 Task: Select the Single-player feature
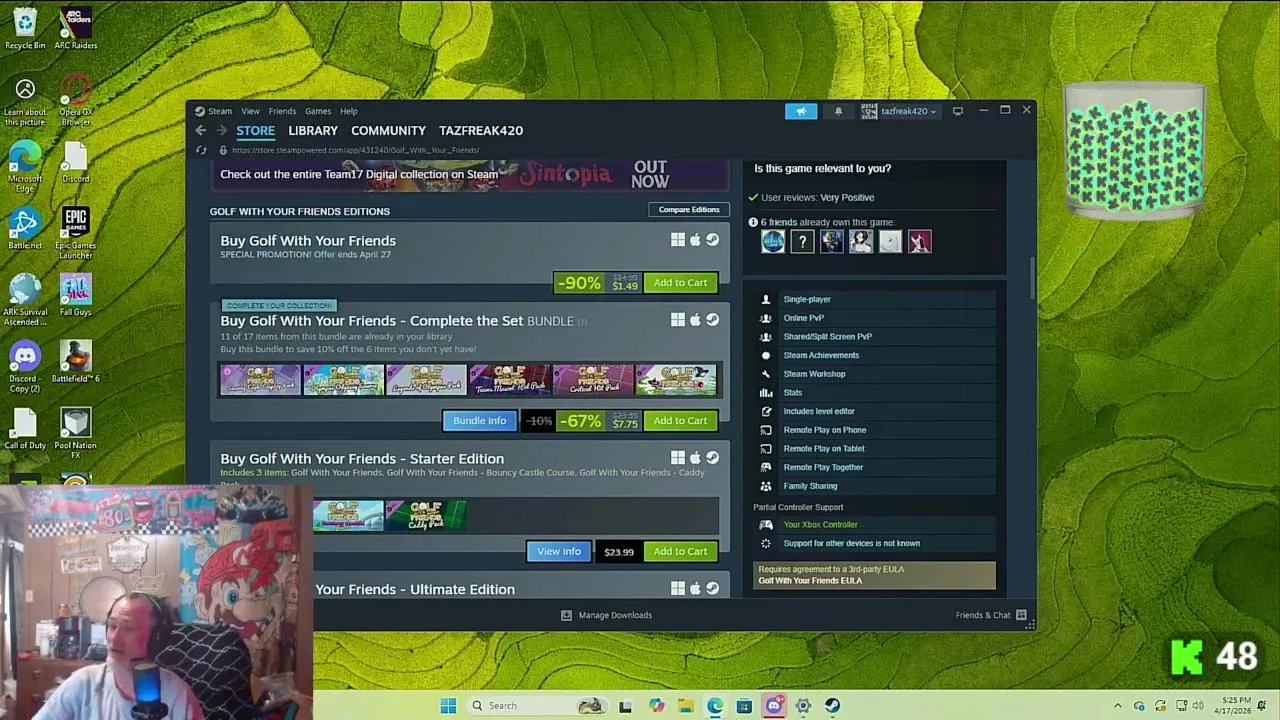tap(875, 299)
